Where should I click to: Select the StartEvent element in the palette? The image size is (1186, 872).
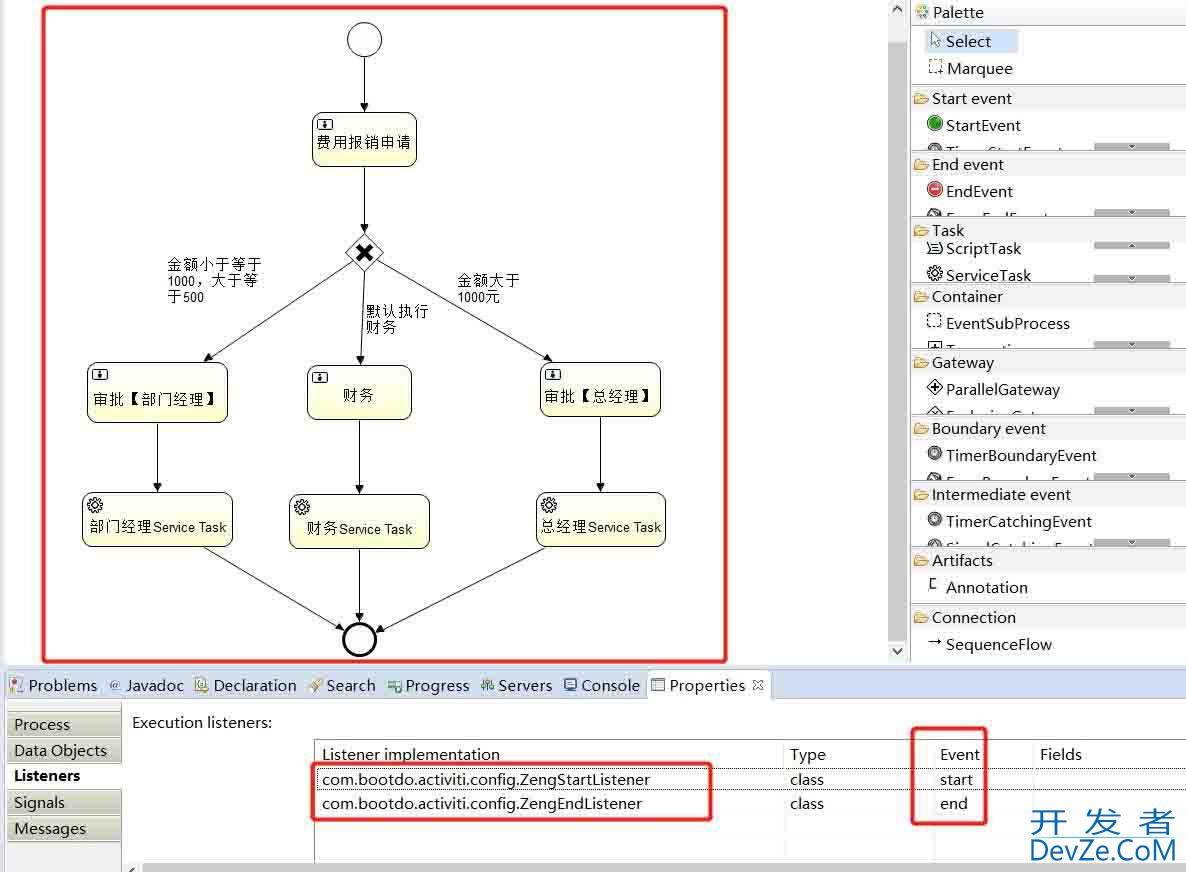click(983, 125)
